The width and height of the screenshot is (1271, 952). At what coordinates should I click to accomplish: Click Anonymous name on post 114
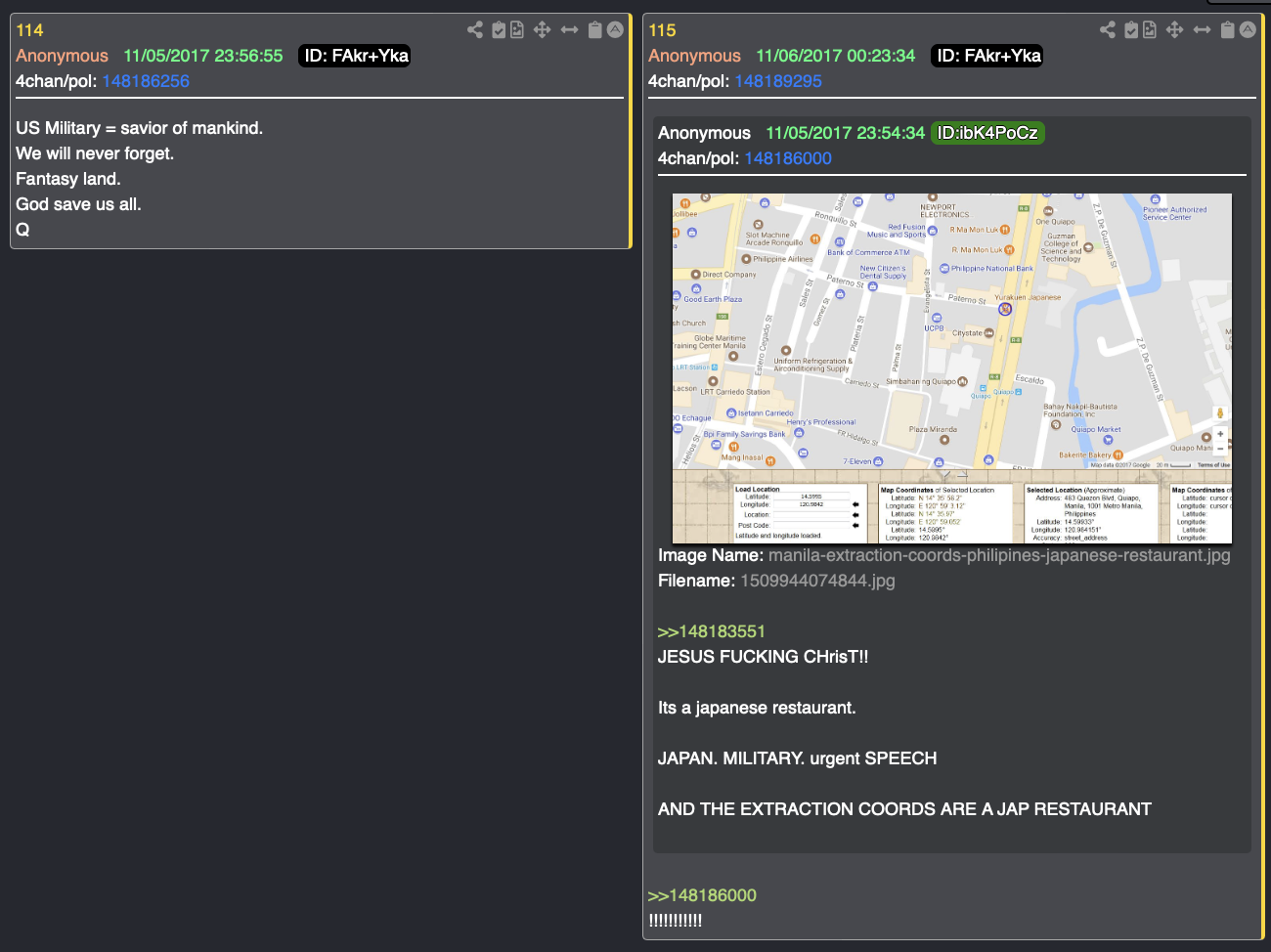(62, 56)
